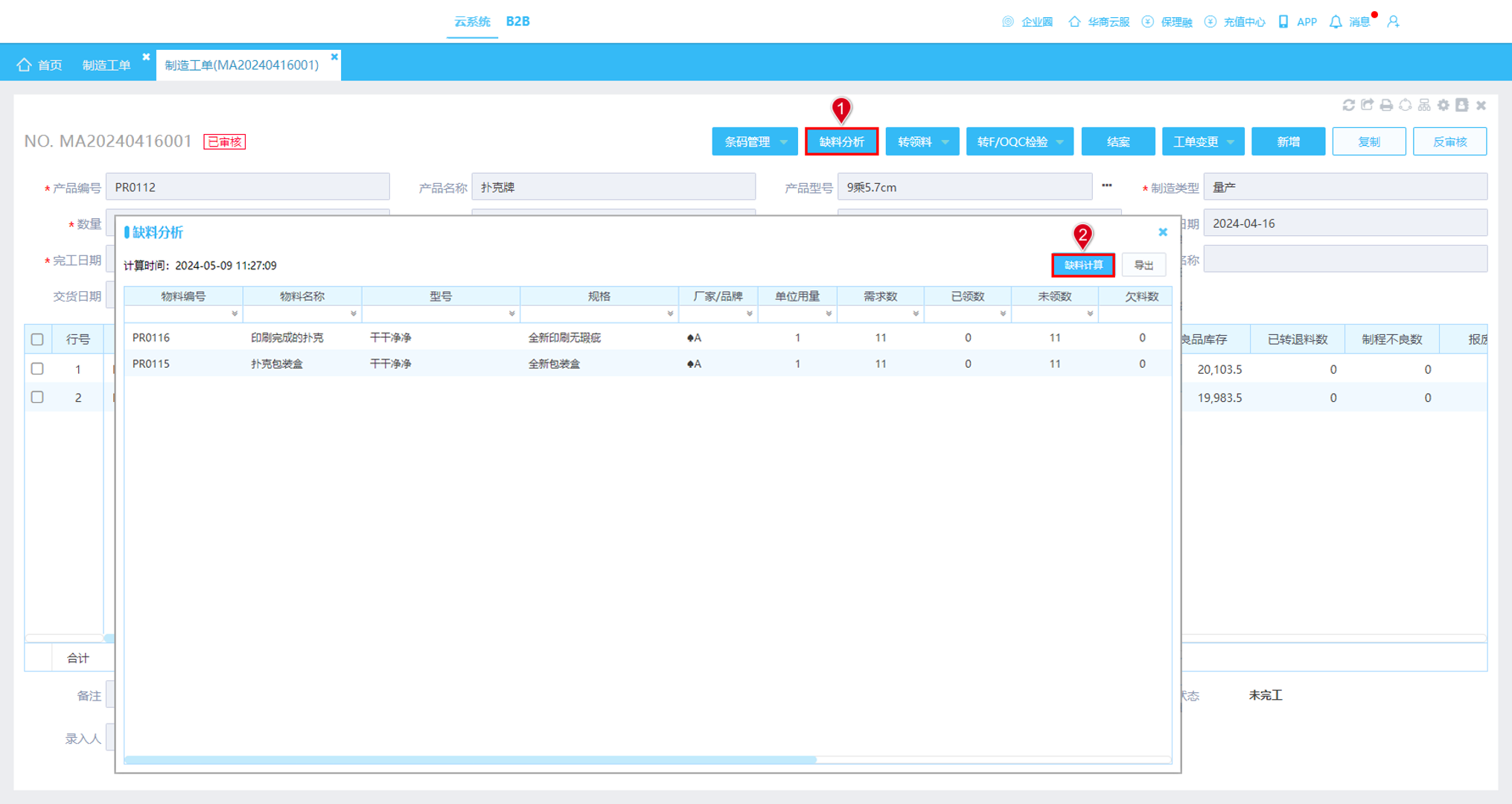Open the 物料编号 column filter arrow

point(235,314)
